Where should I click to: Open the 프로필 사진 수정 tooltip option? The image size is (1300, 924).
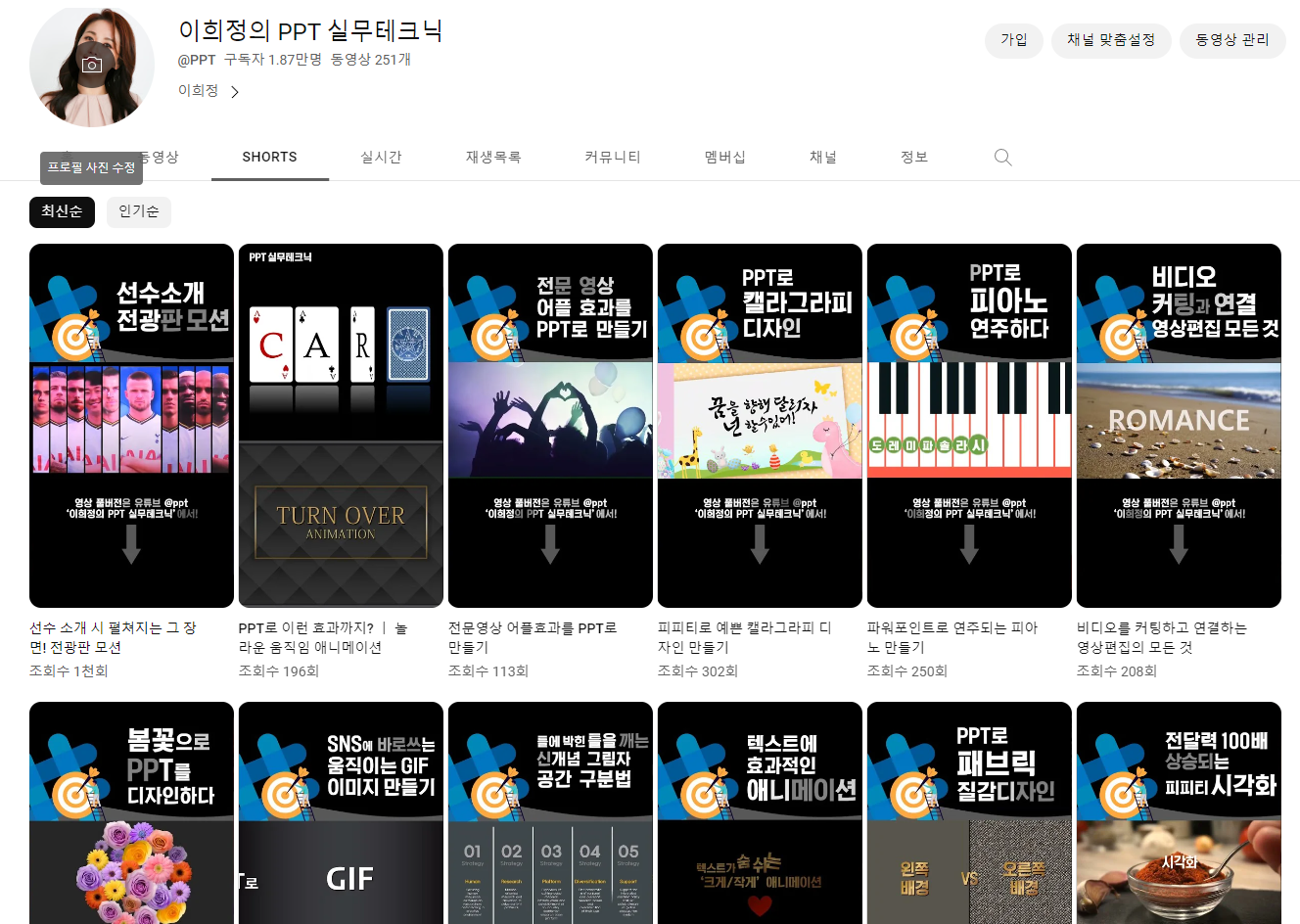tap(91, 168)
